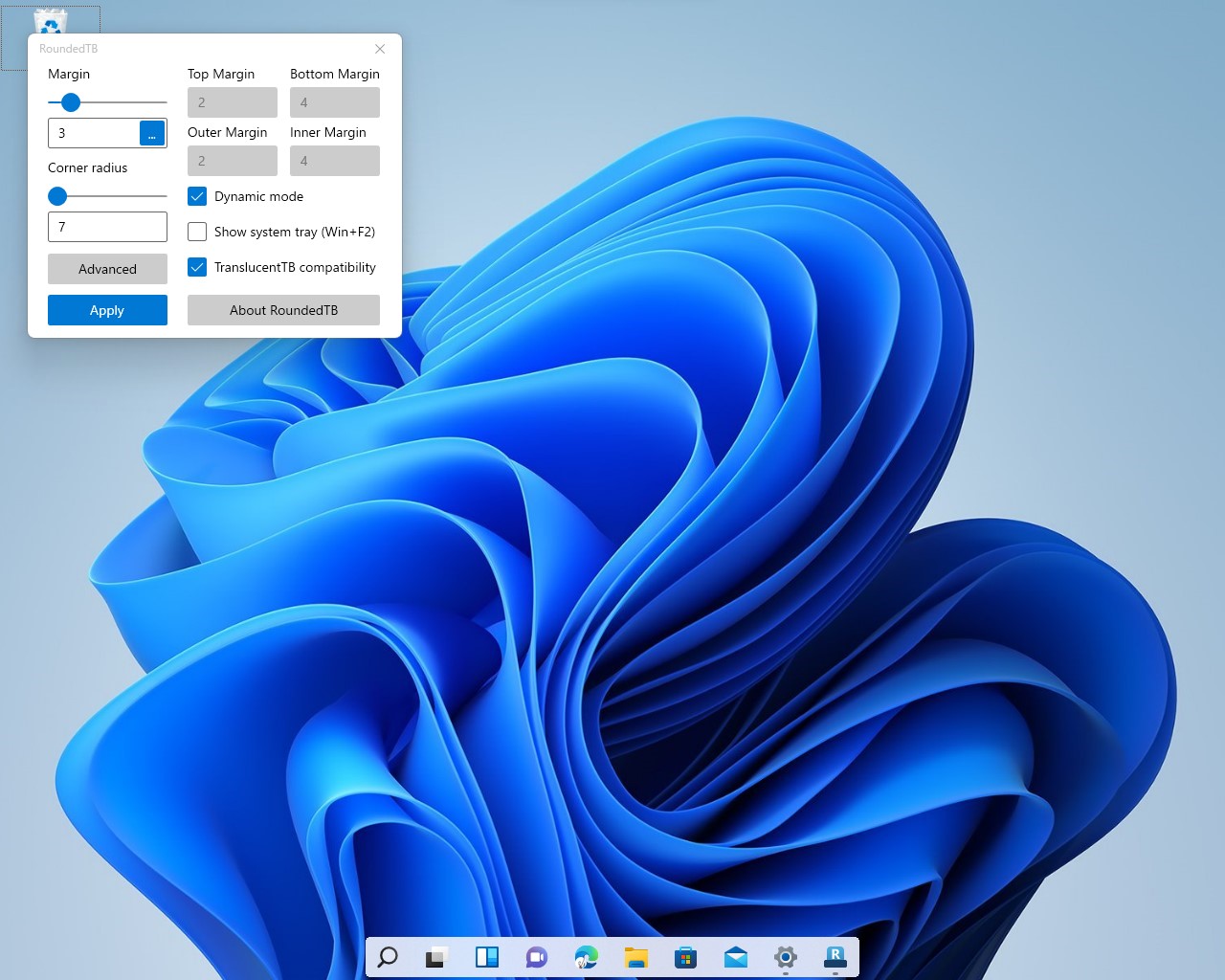Click the "Bottom Margin" label
The width and height of the screenshot is (1225, 980).
tap(335, 74)
